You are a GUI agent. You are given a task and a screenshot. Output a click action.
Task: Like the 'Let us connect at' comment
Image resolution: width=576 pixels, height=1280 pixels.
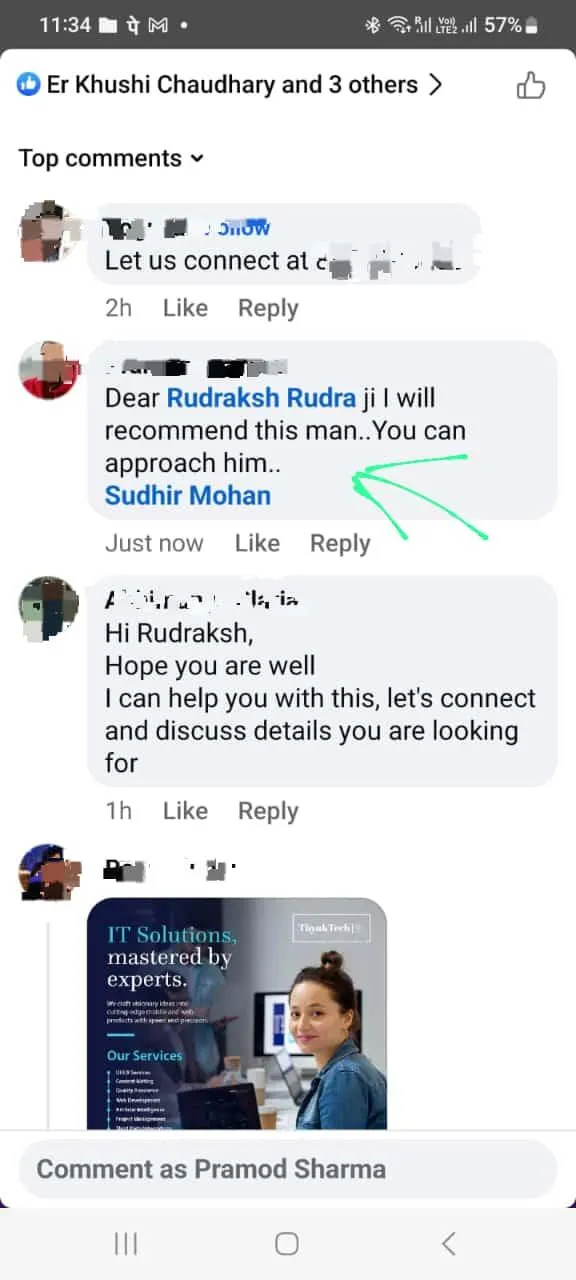click(x=185, y=308)
